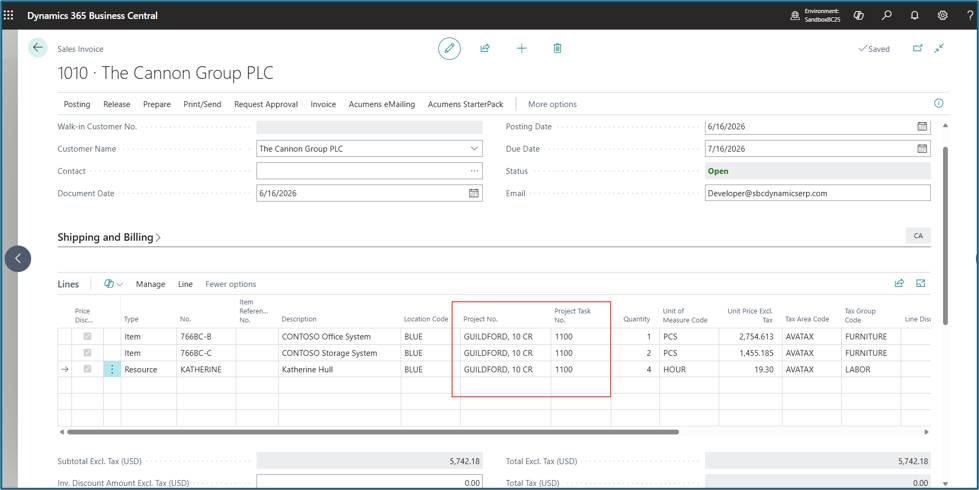The height and width of the screenshot is (490, 979).
Task: Open notifications bell
Action: 915,16
